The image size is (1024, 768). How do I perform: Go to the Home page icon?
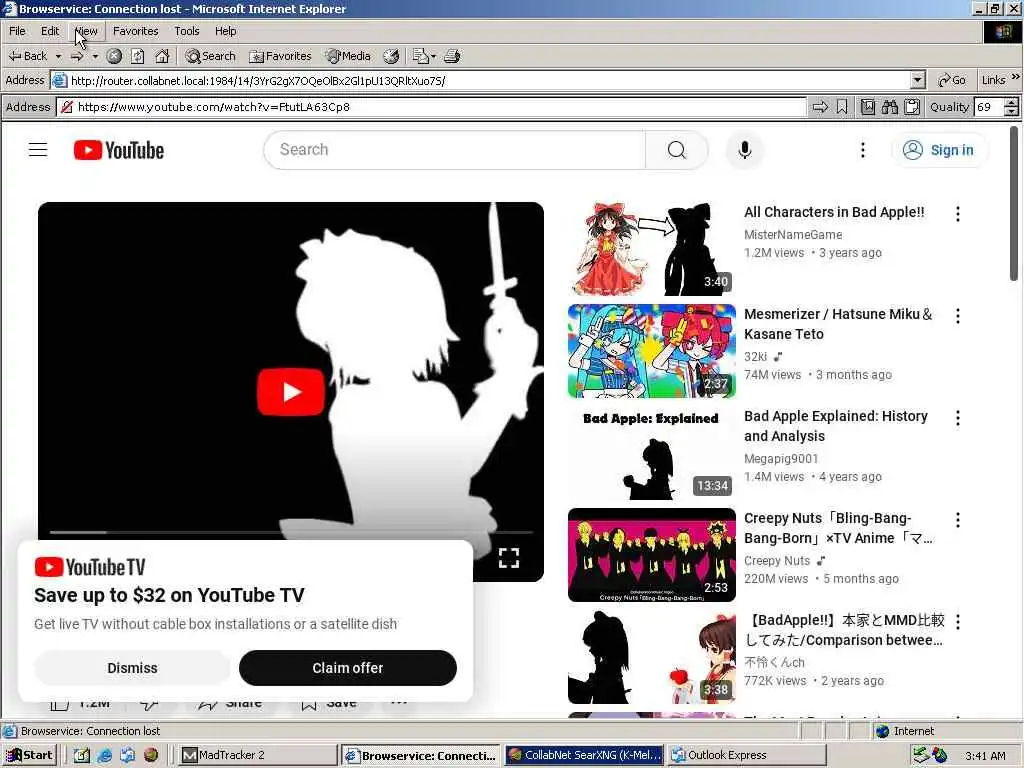point(162,56)
